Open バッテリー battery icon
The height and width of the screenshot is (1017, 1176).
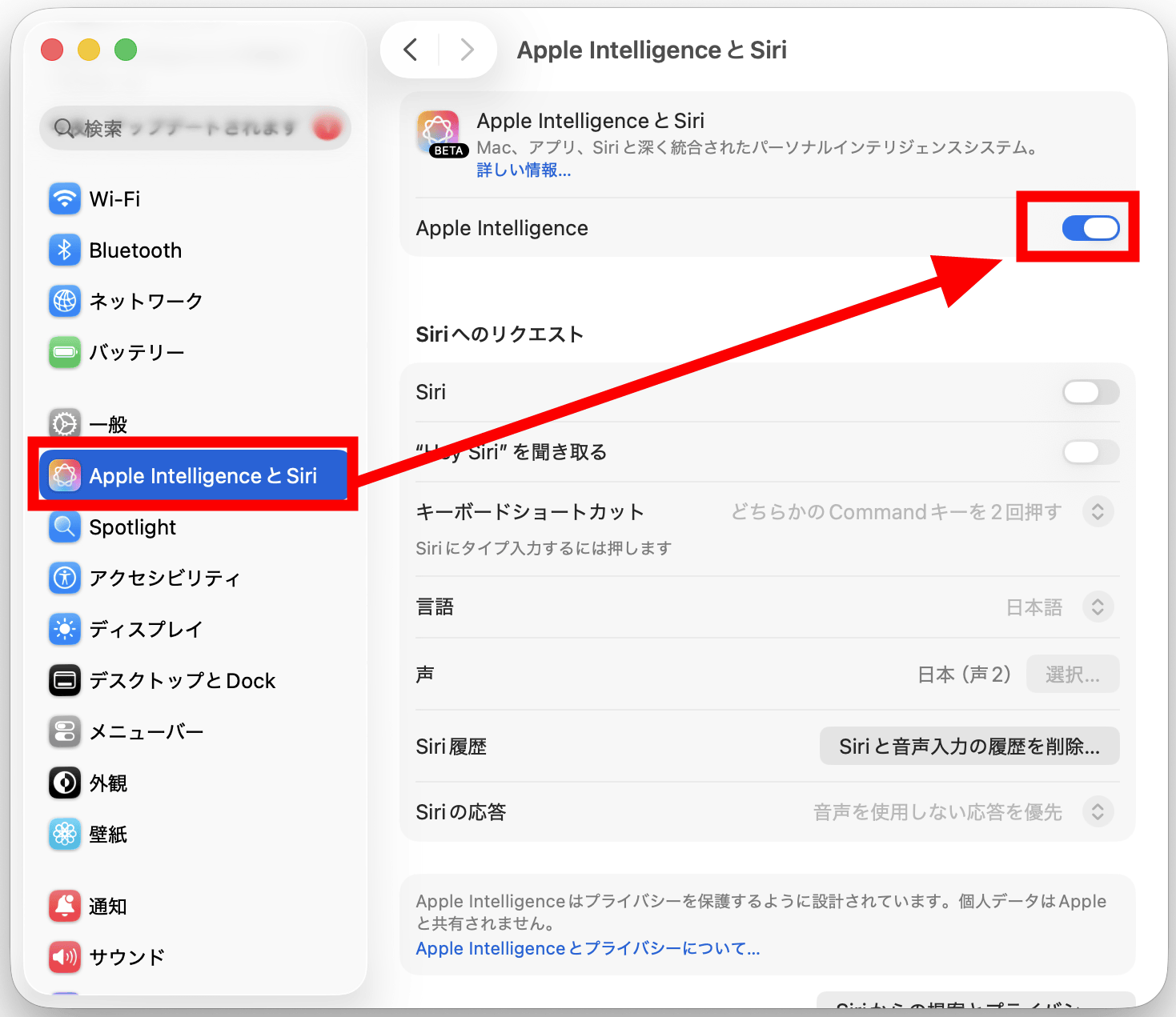(x=65, y=353)
